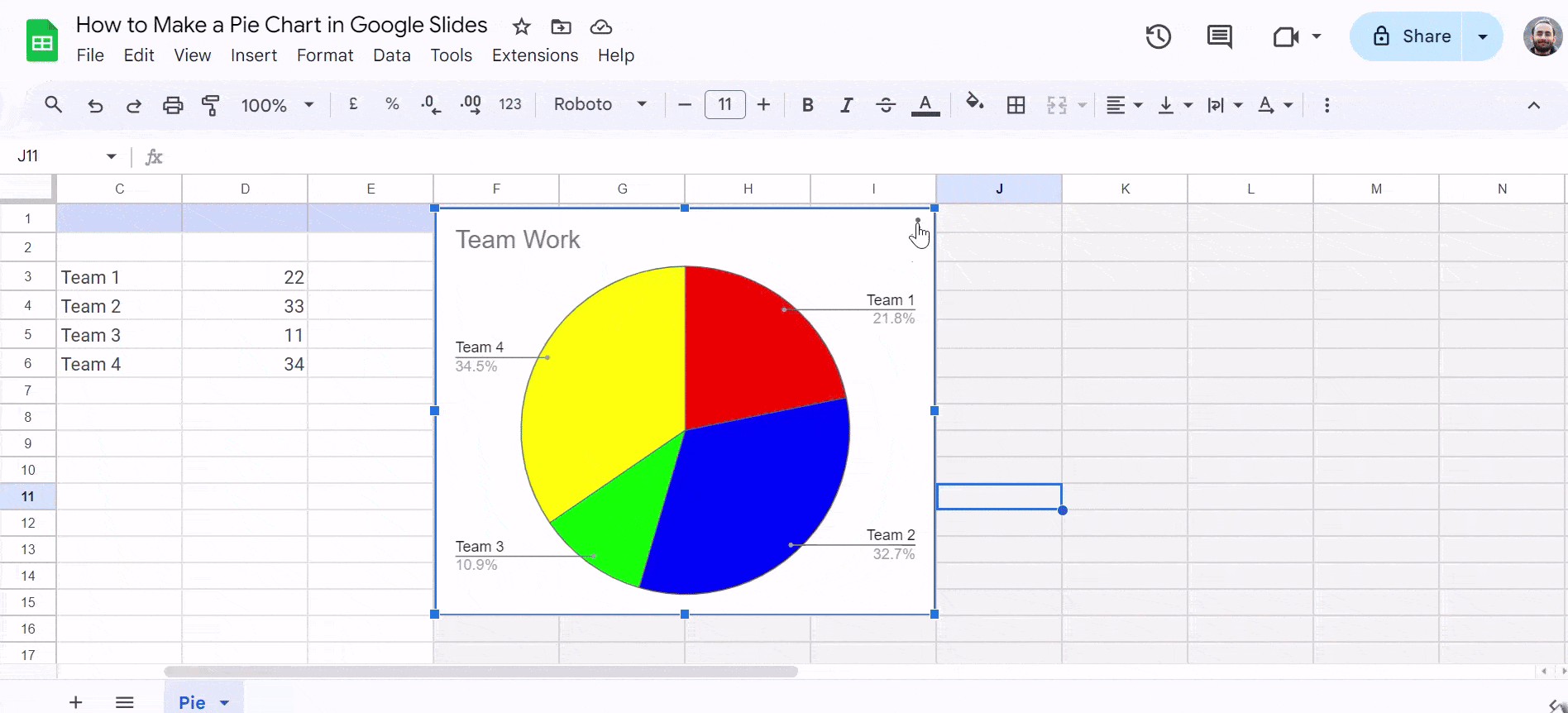
Task: Open text wrapping dropdown
Action: click(x=1225, y=105)
